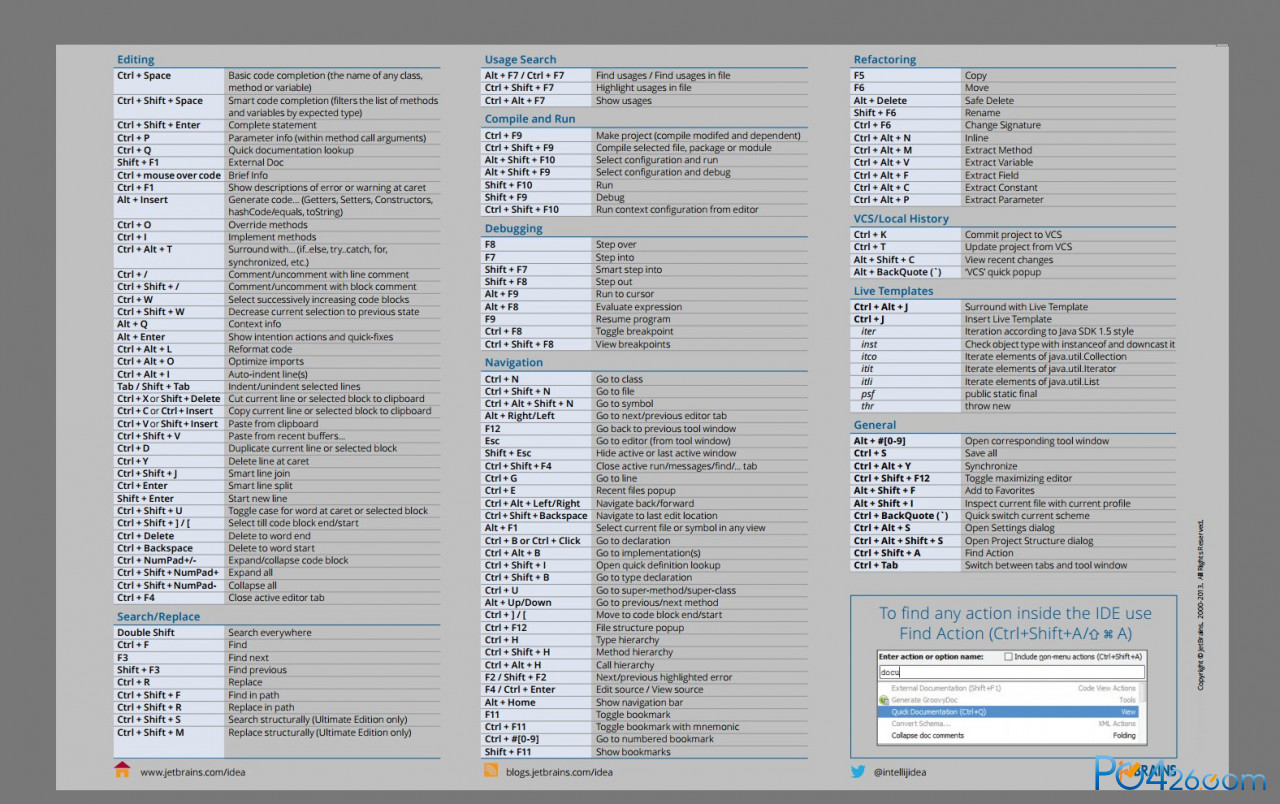Tick the 'Include non-menu actions' checkbox
Image resolution: width=1280 pixels, height=804 pixels.
(x=1008, y=657)
